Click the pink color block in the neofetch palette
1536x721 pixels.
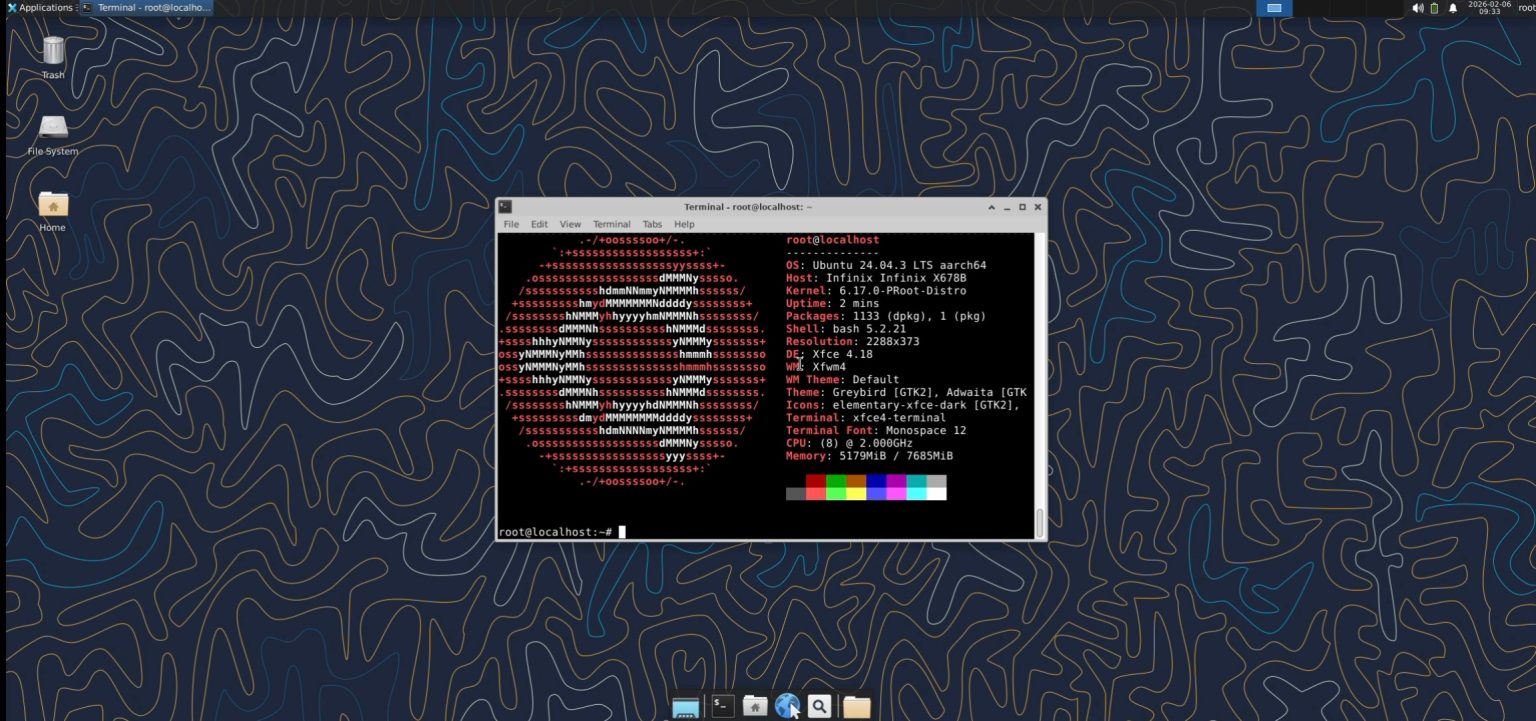coord(896,493)
